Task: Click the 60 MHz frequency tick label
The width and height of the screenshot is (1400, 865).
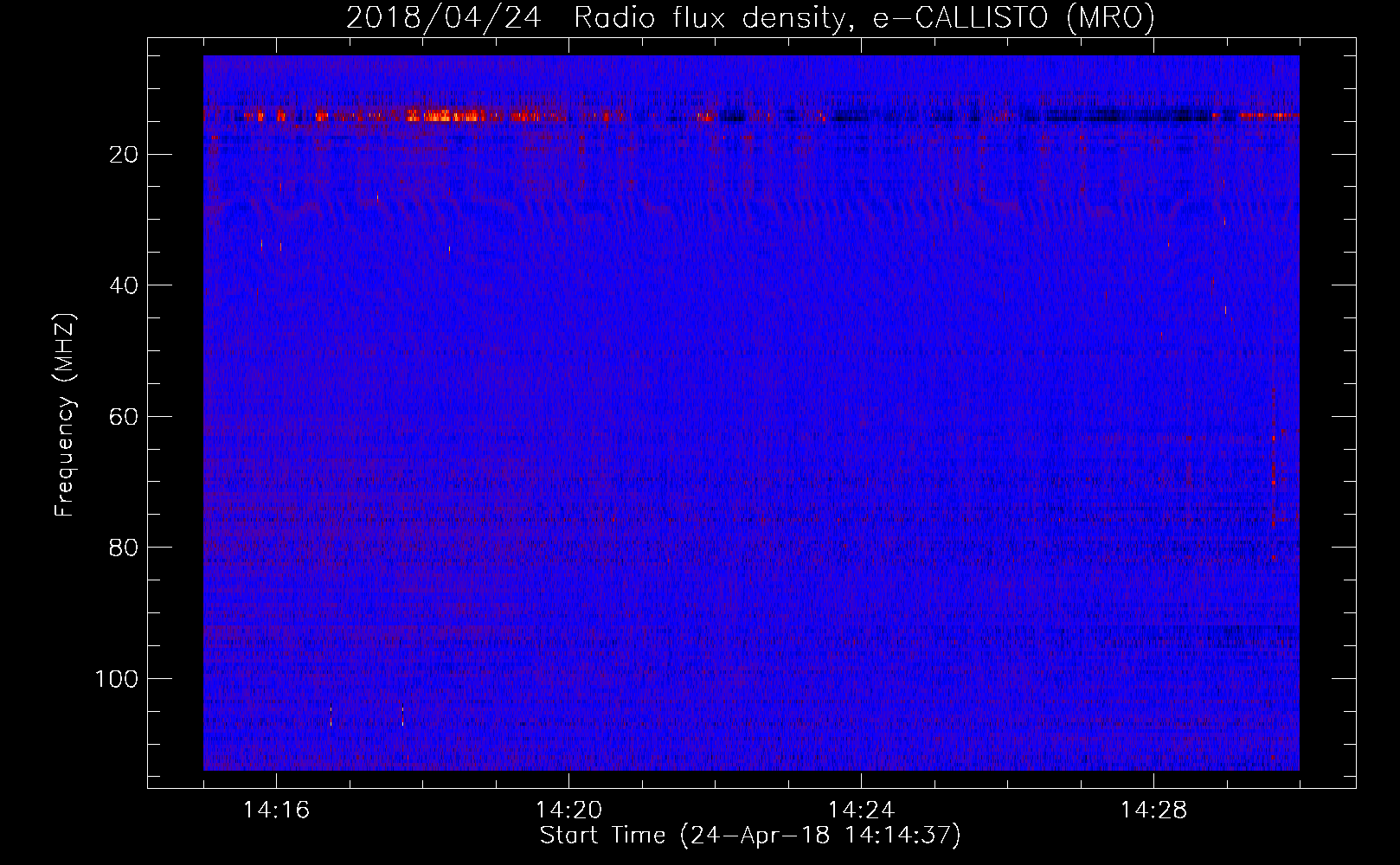Action: pos(124,417)
